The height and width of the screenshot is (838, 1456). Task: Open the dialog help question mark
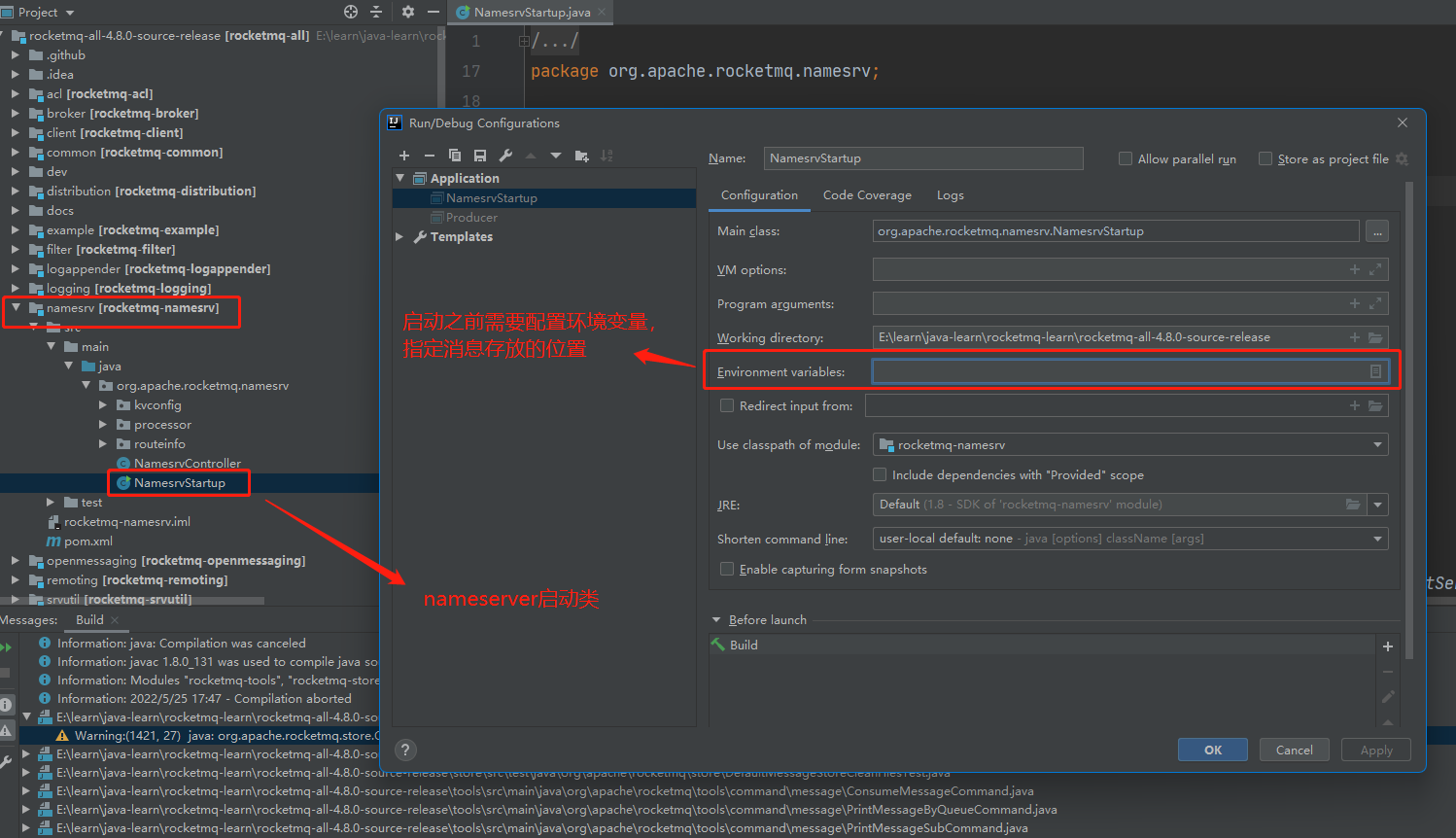coord(406,750)
